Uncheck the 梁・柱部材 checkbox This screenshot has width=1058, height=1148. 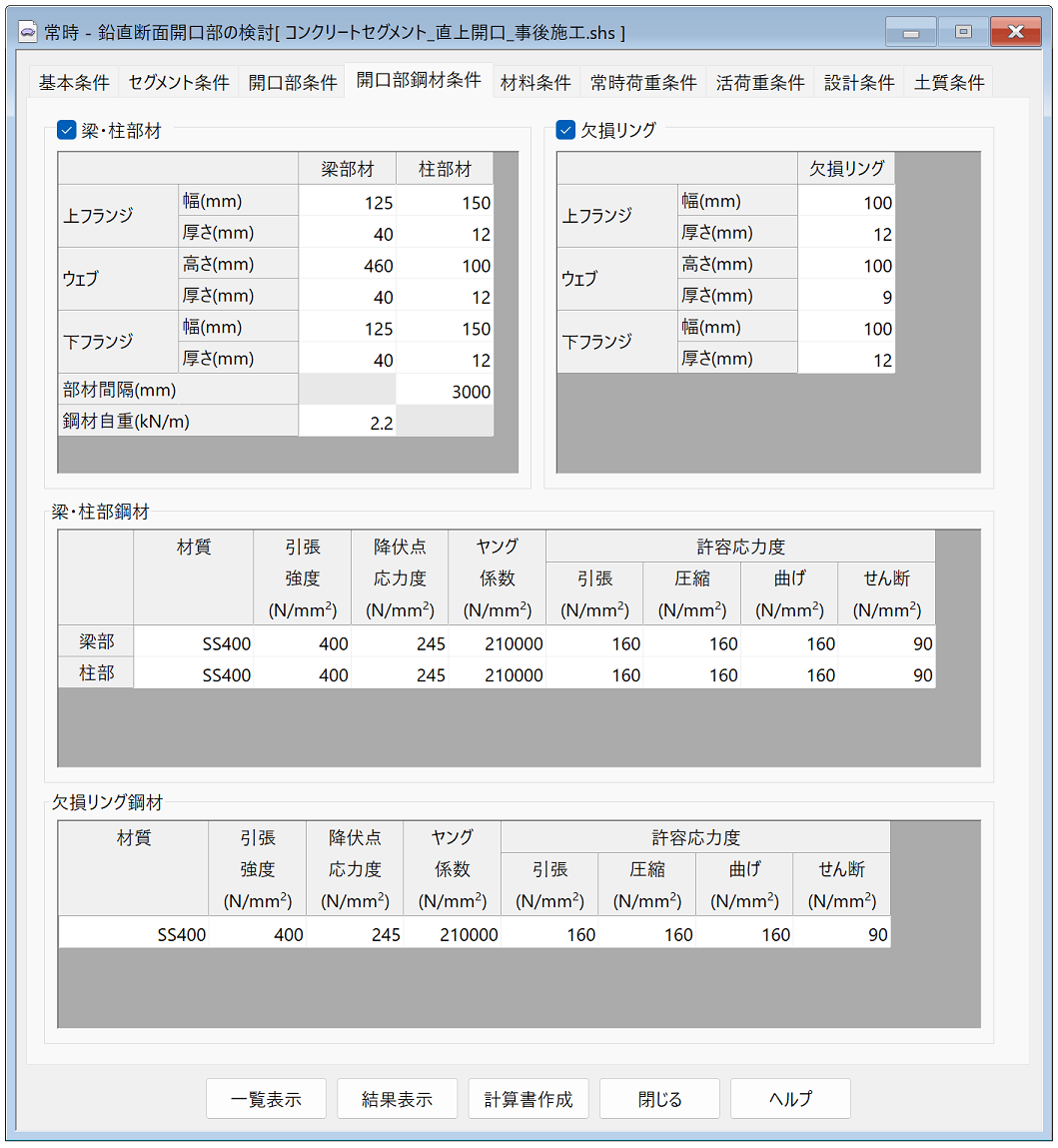tap(66, 129)
